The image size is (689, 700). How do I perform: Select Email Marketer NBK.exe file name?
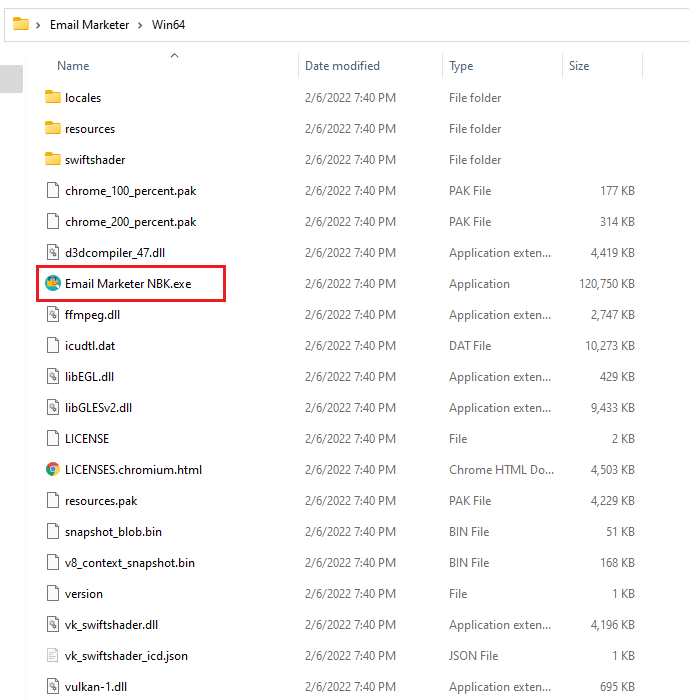pyautogui.click(x=128, y=283)
